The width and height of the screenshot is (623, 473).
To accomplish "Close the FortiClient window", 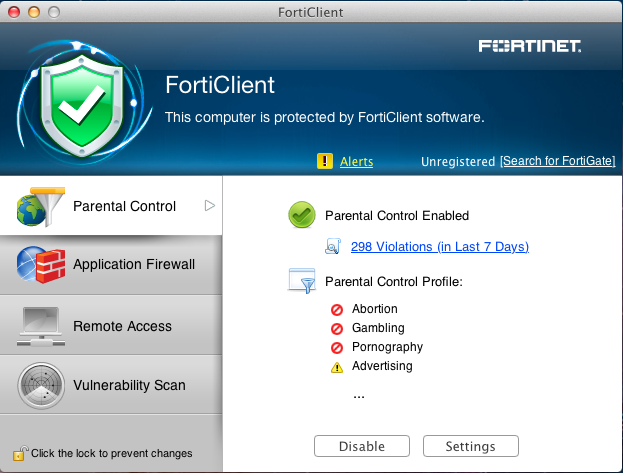I will [14, 12].
